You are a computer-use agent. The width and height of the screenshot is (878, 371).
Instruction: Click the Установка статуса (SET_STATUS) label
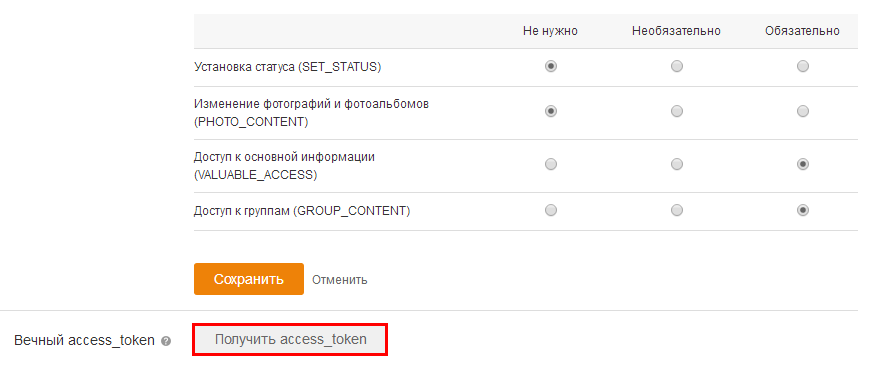point(287,67)
